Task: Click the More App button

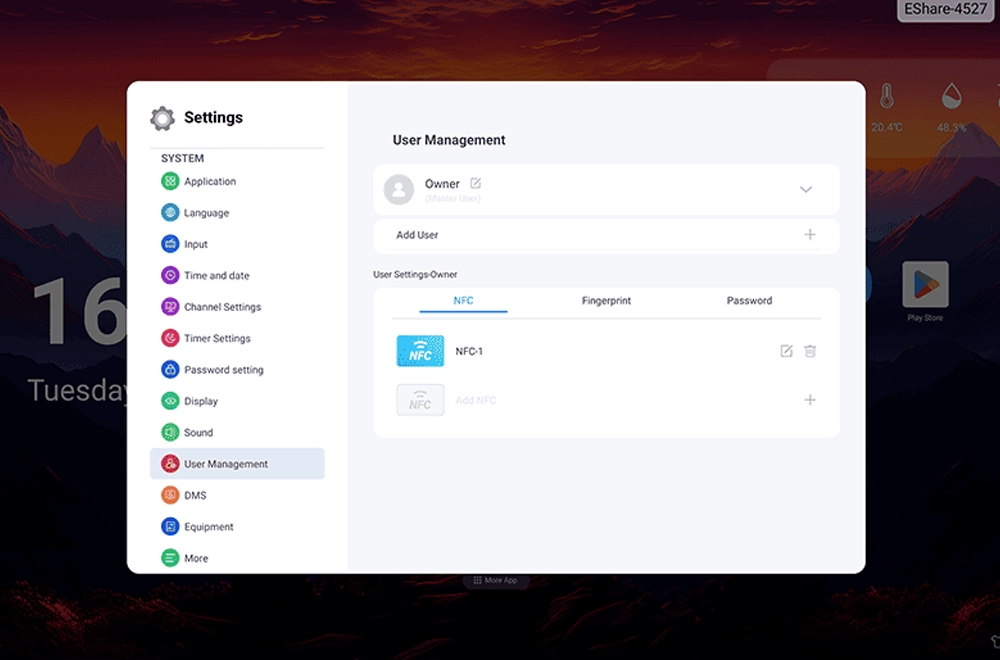Action: pyautogui.click(x=495, y=580)
